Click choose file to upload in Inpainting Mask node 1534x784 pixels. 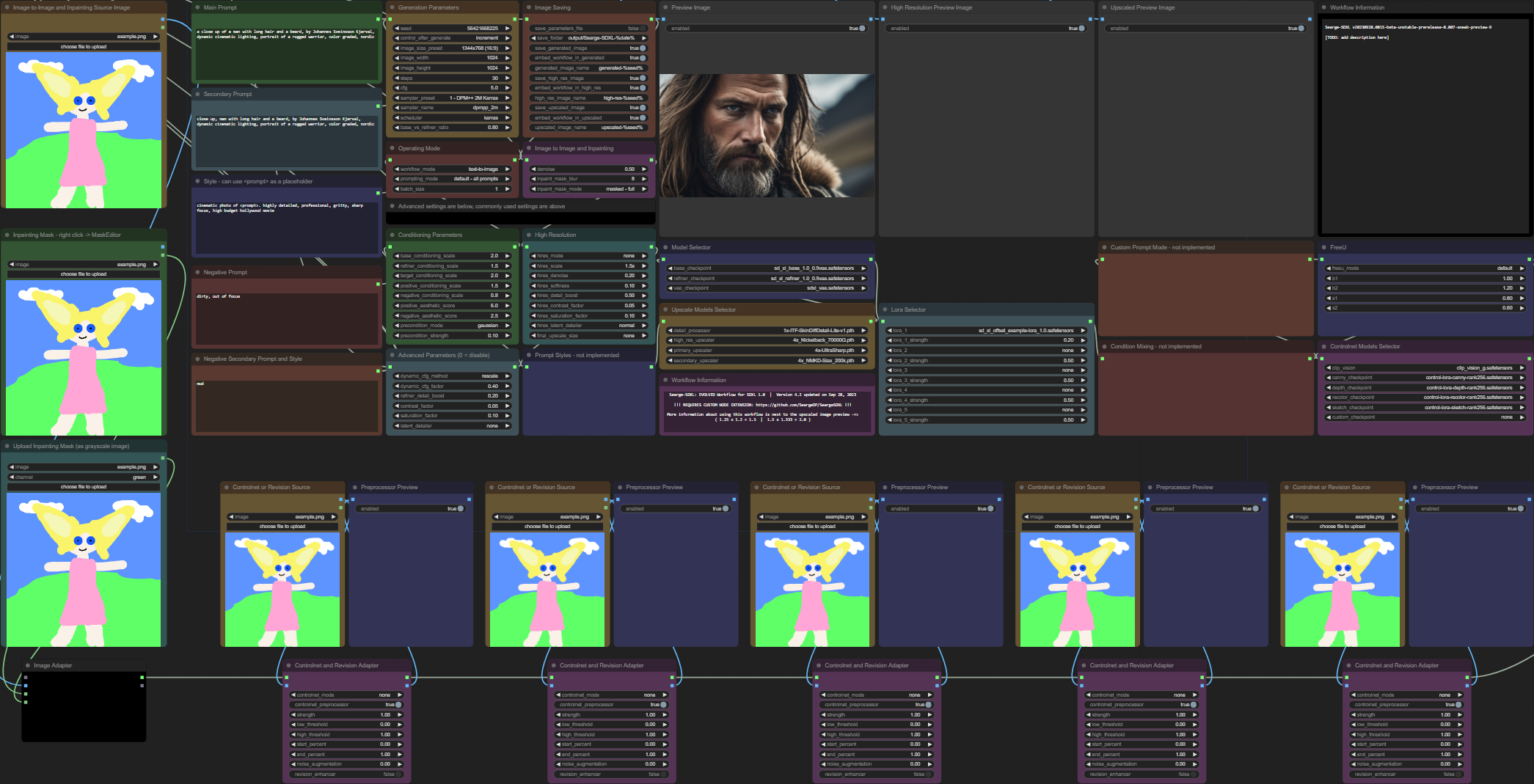[x=84, y=274]
